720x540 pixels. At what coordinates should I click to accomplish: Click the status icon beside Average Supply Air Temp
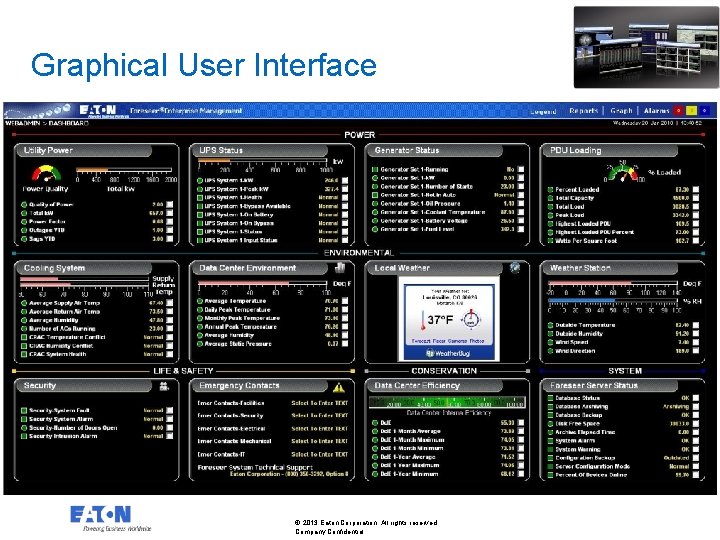pyautogui.click(x=24, y=303)
